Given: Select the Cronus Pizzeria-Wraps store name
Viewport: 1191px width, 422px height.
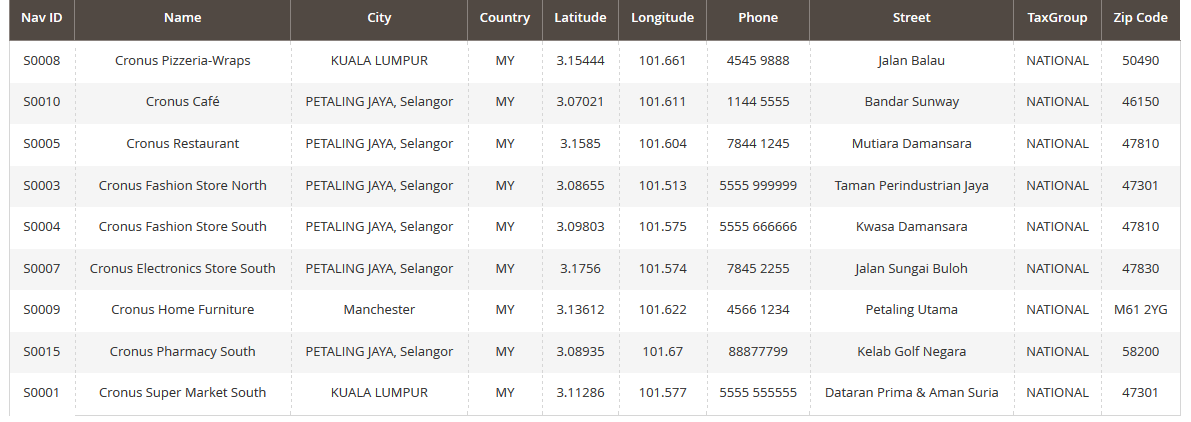Looking at the screenshot, I should [182, 61].
